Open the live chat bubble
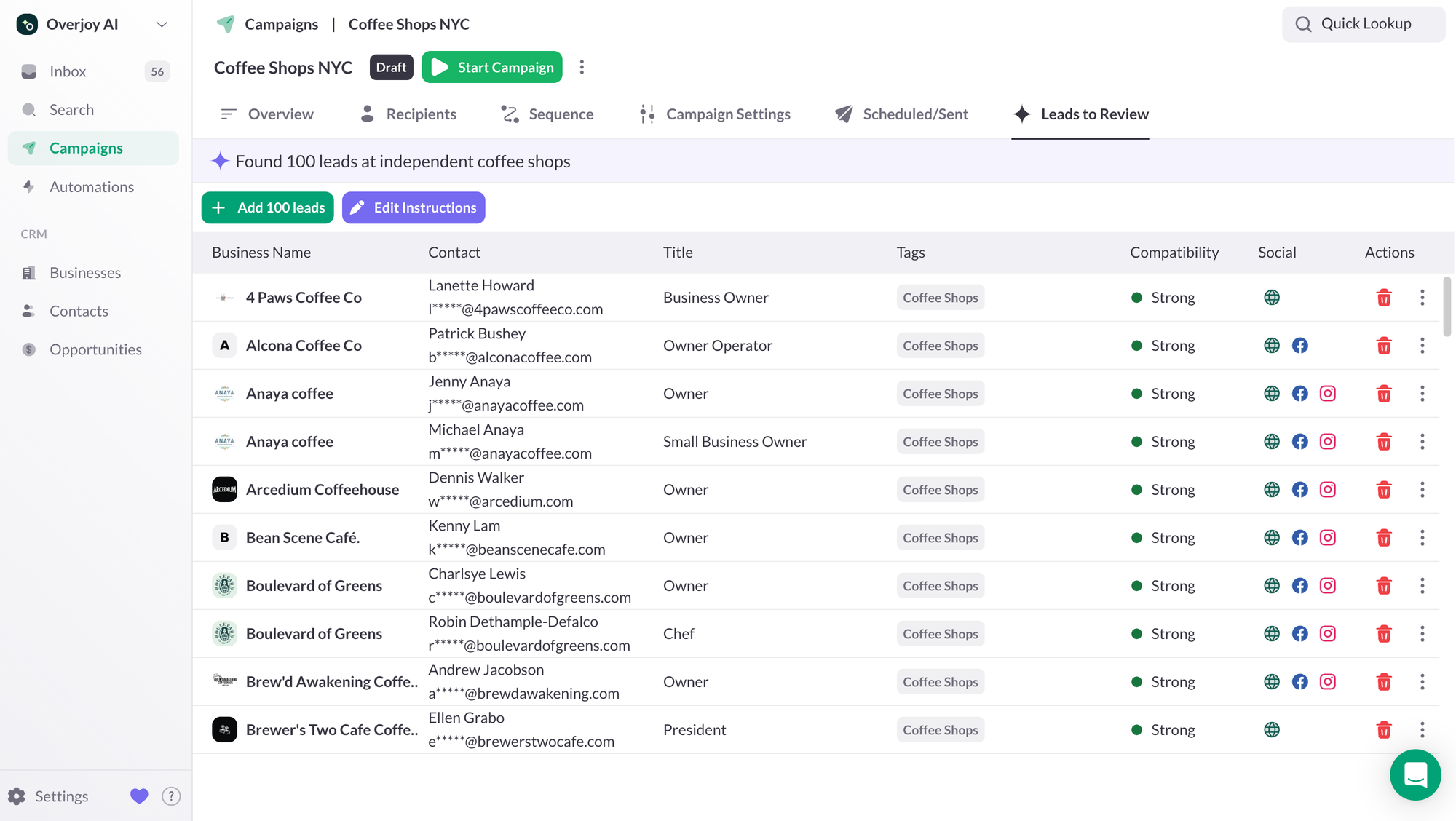This screenshot has width=1456, height=821. point(1415,775)
